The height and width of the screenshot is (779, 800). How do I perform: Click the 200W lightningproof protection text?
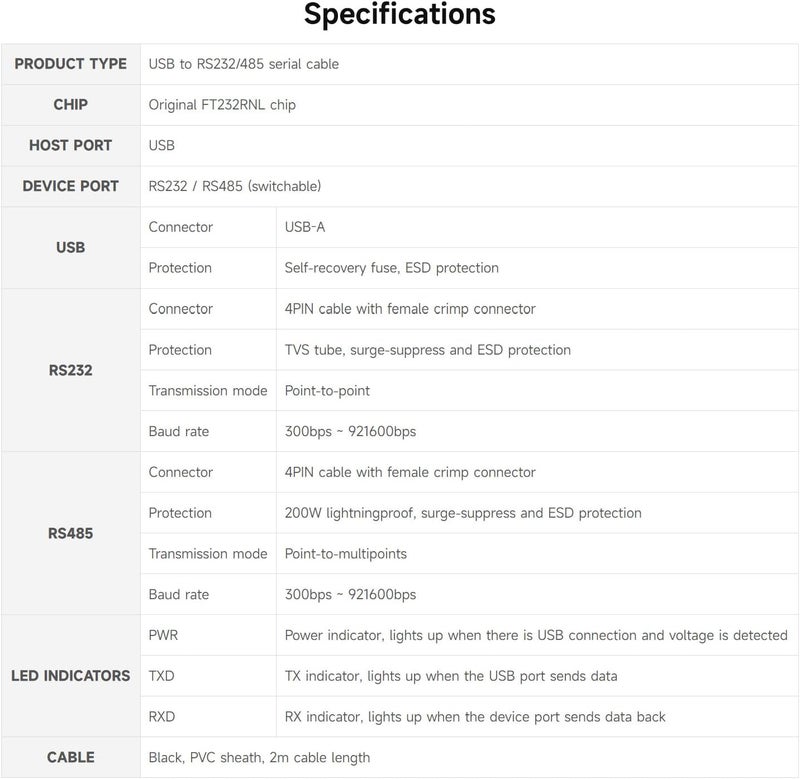tap(463, 513)
